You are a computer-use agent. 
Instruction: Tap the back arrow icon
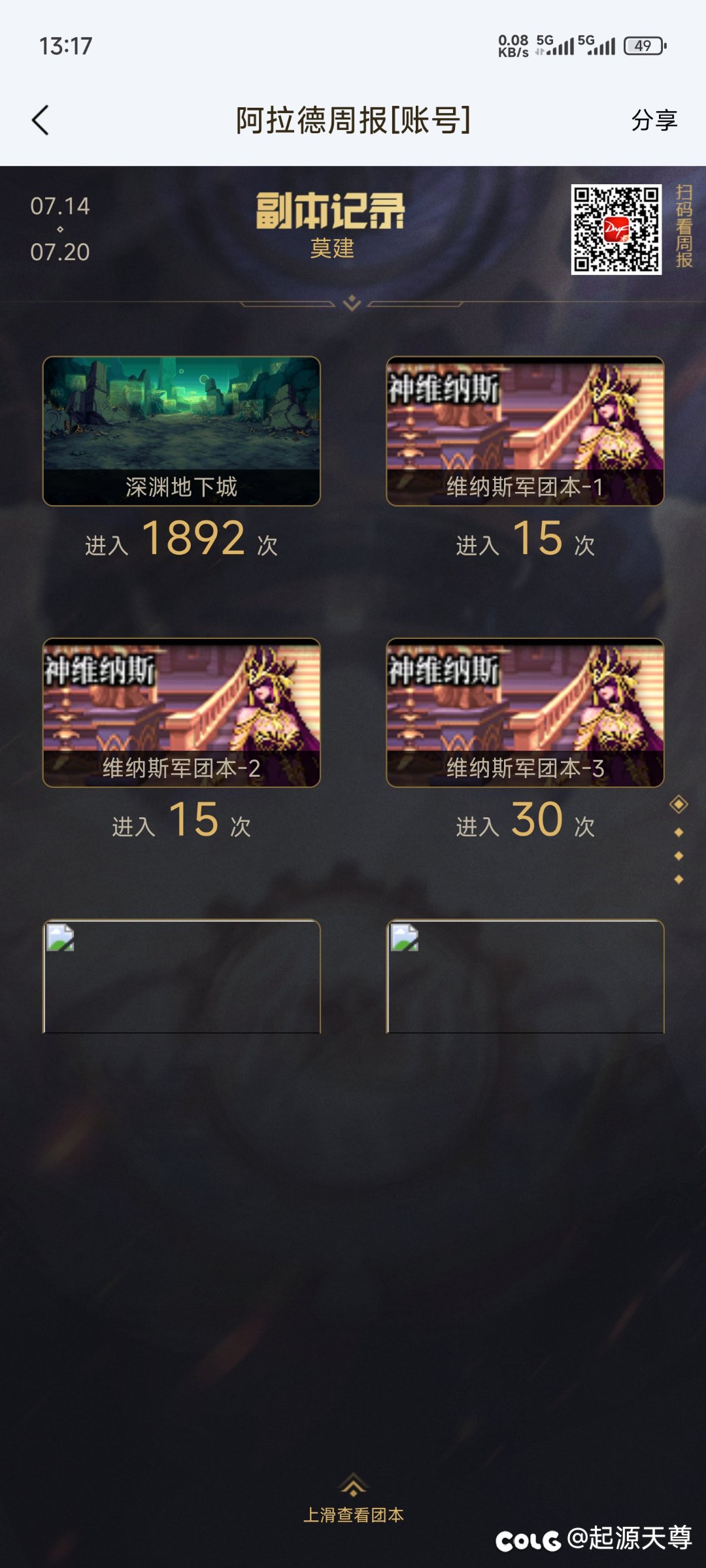(41, 120)
